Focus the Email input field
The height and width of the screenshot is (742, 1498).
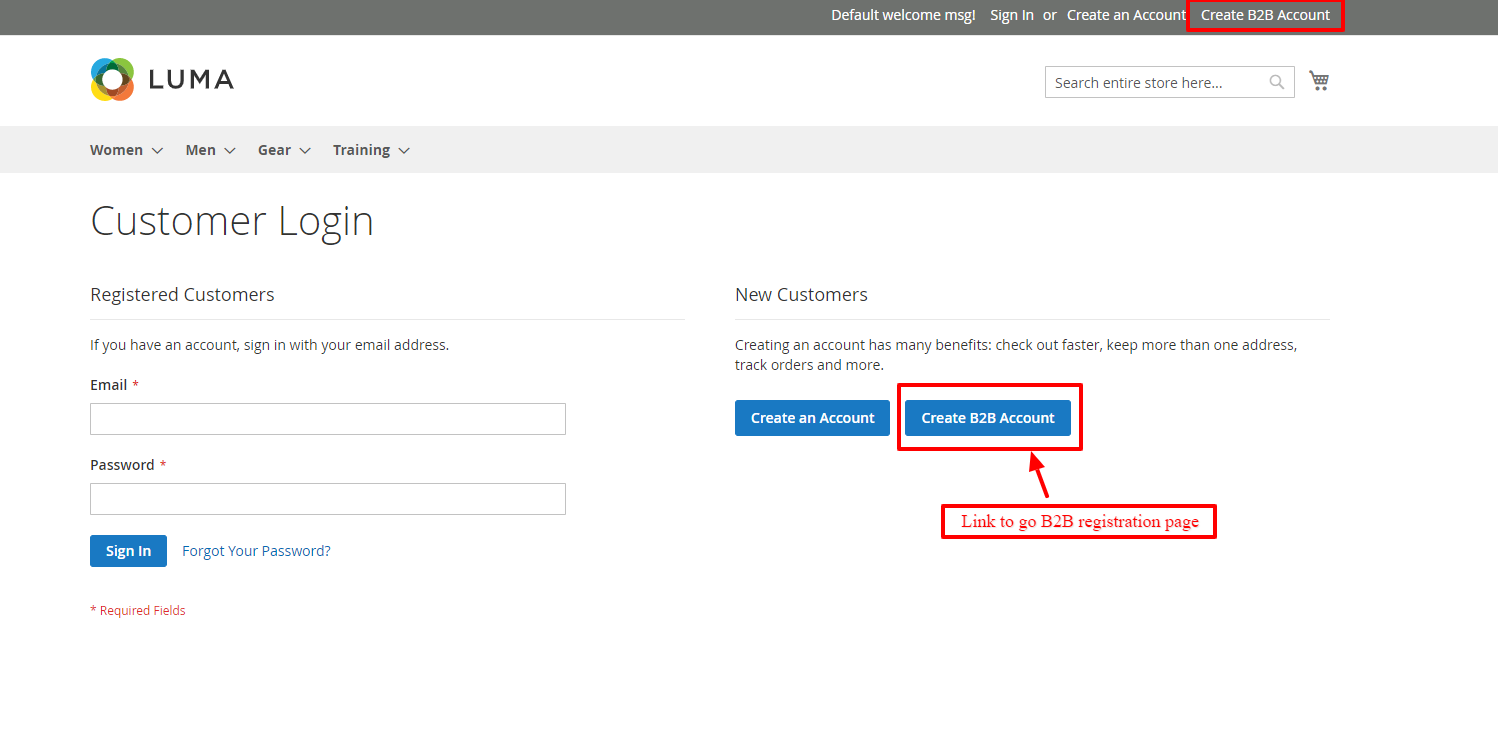[328, 419]
